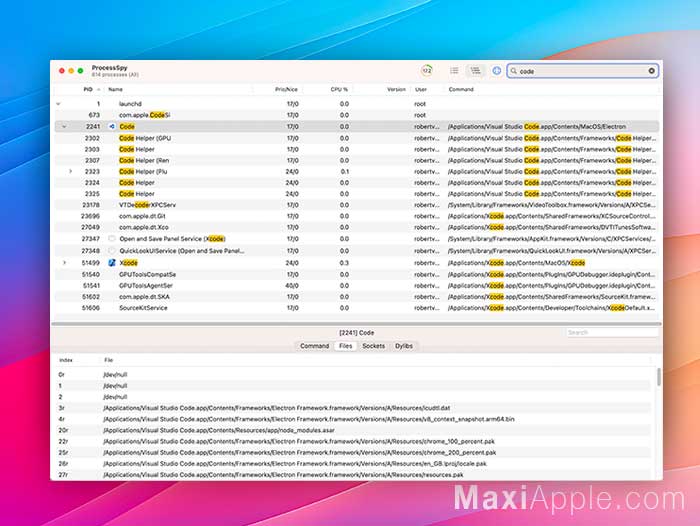Select the com.apple.CodeSi process
Screen dimensions: 700x526
(356, 115)
